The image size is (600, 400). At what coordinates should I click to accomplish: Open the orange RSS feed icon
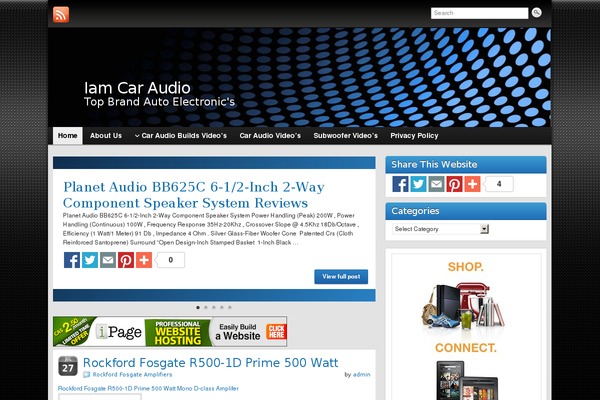click(x=61, y=15)
